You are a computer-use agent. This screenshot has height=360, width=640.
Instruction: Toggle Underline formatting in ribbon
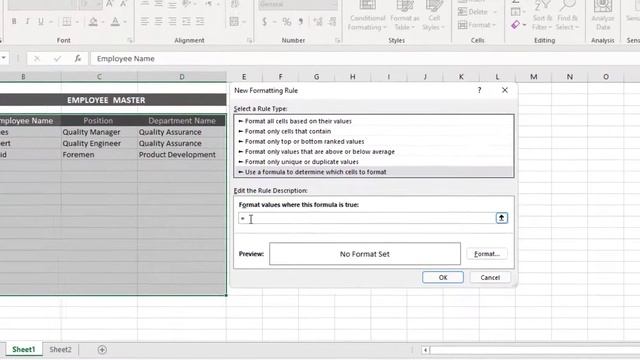click(x=40, y=21)
